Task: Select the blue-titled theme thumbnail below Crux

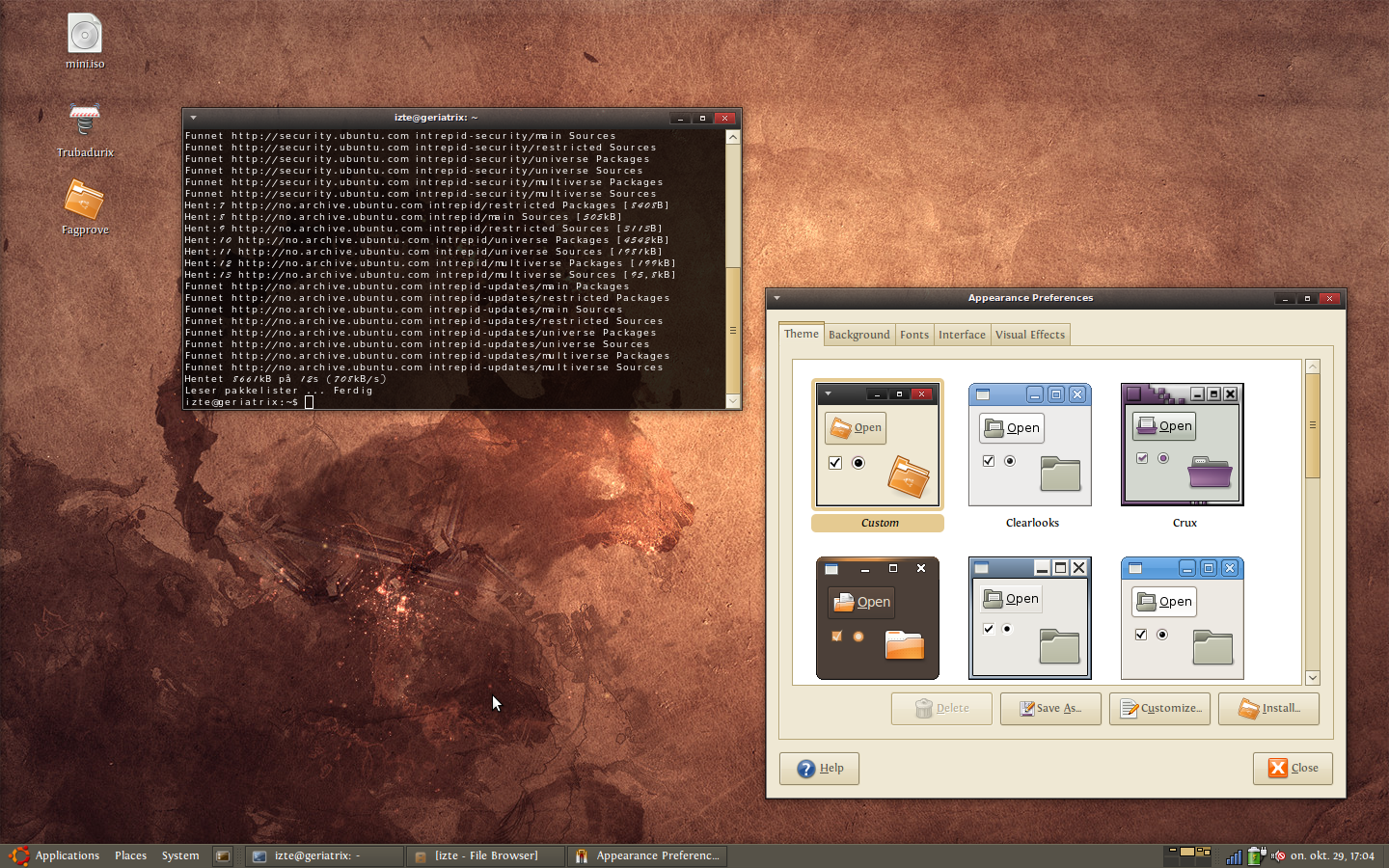Action: pos(1183,618)
